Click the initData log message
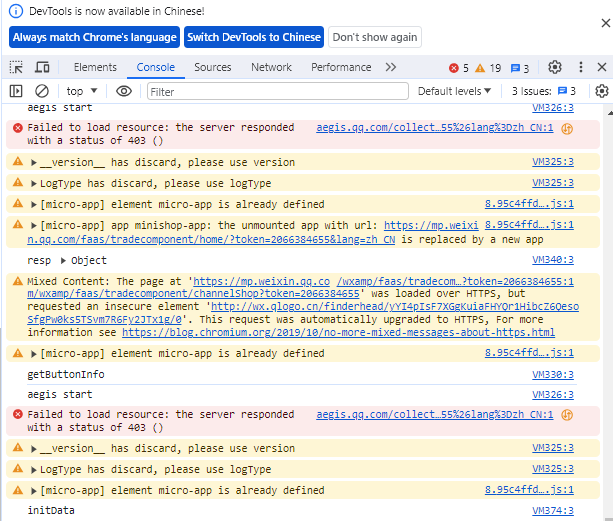 (51, 510)
